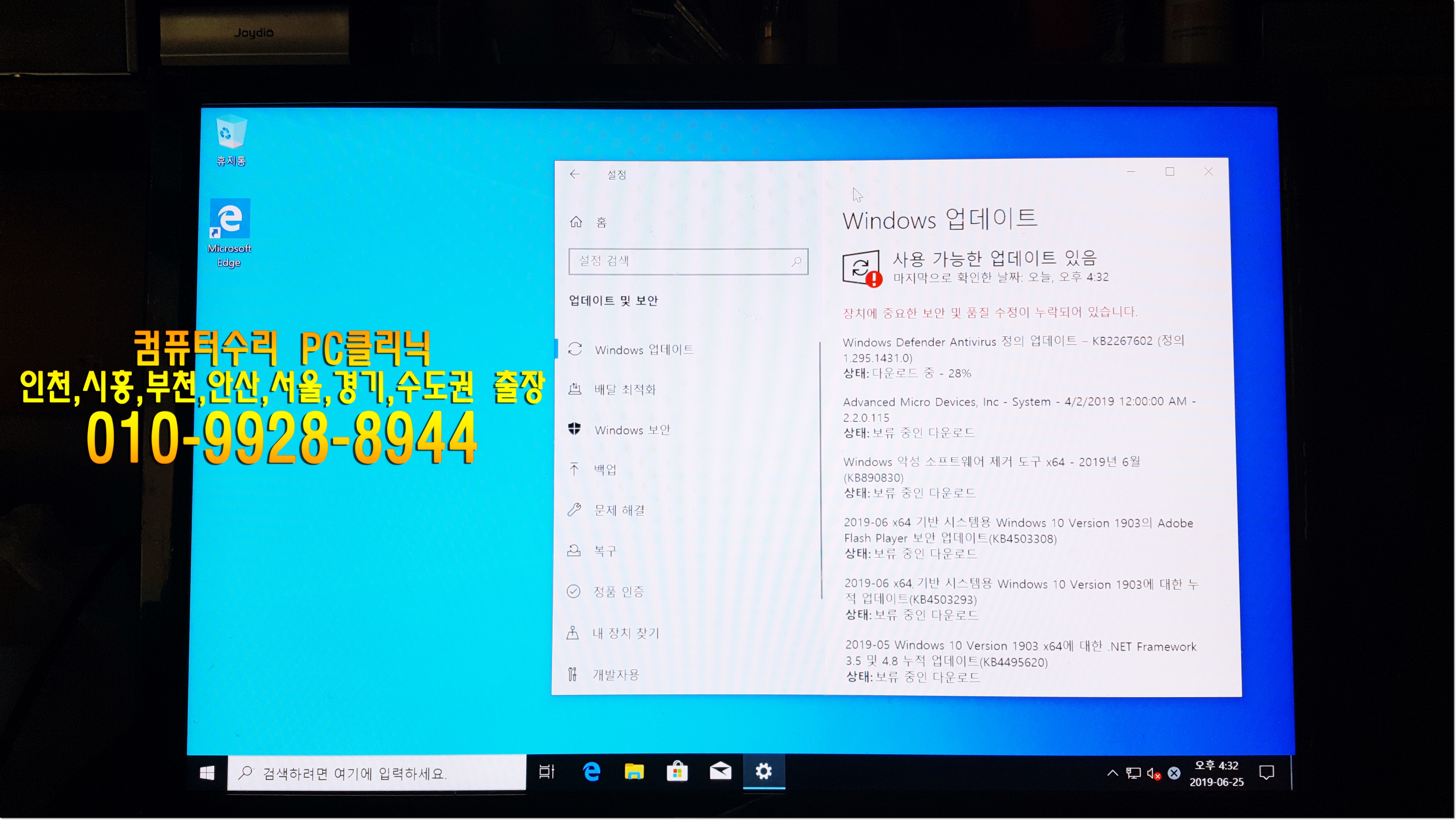Click the settings content vertical scrollbar
The image size is (1456, 820).
821,470
